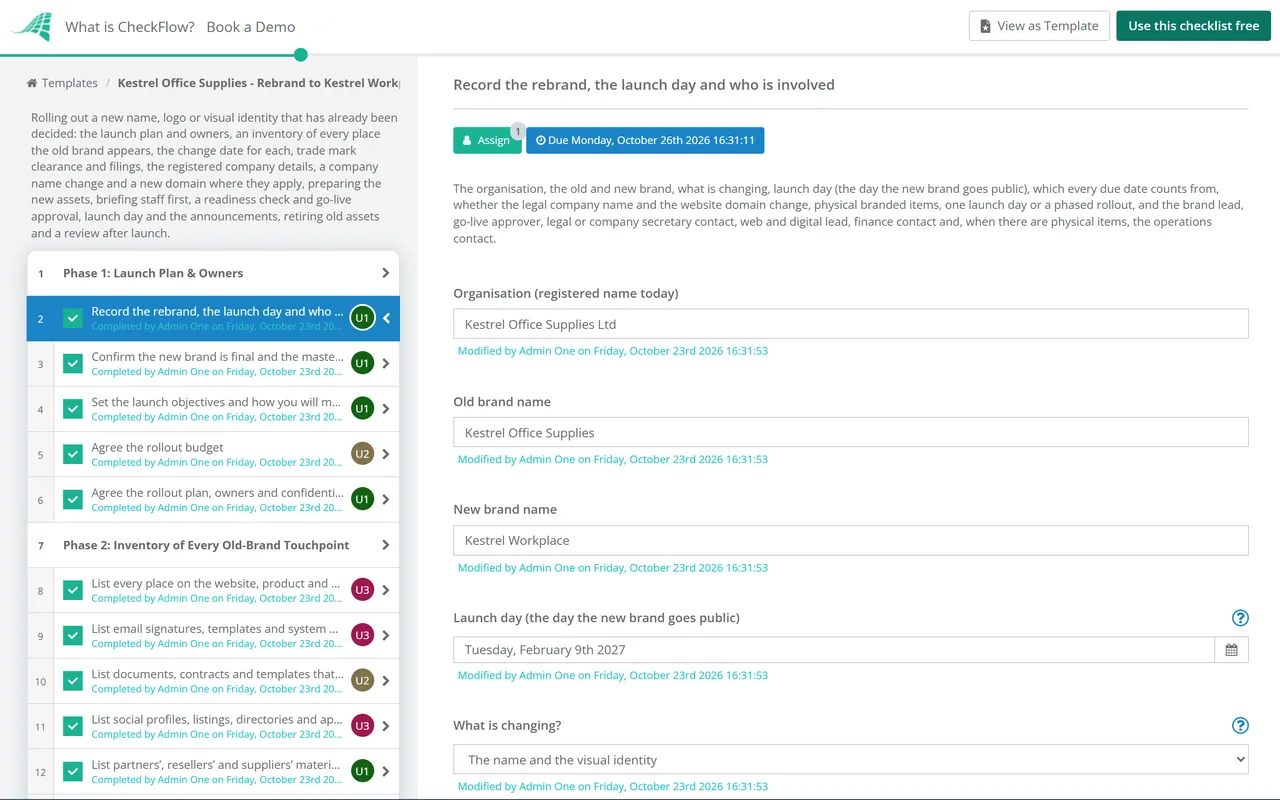Click U1 badge on 'Set the launch objectives'
This screenshot has width=1280, height=800.
click(362, 409)
